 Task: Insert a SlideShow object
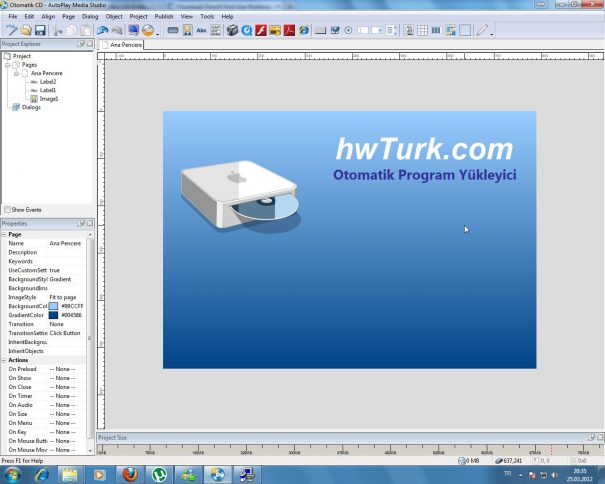pos(275,30)
